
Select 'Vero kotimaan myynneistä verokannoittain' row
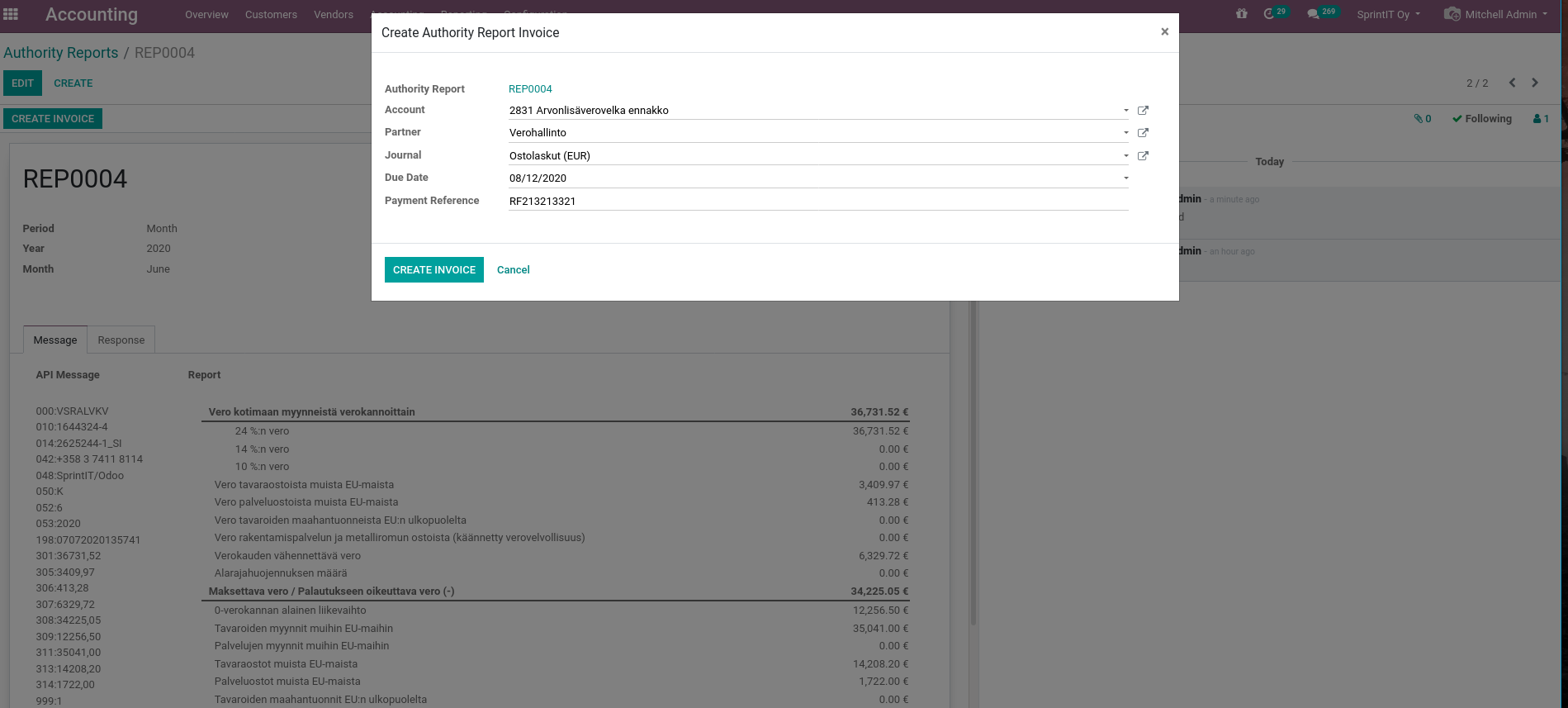pyautogui.click(x=555, y=411)
